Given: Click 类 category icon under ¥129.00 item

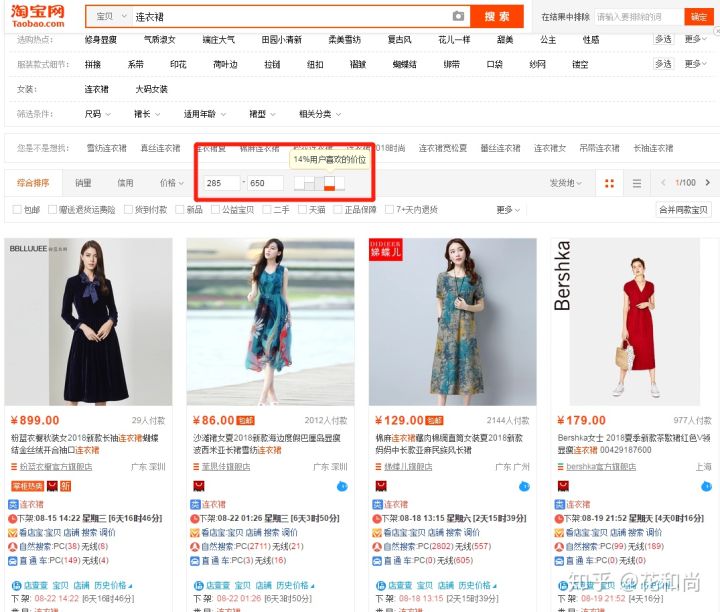Looking at the screenshot, I should pos(377,505).
